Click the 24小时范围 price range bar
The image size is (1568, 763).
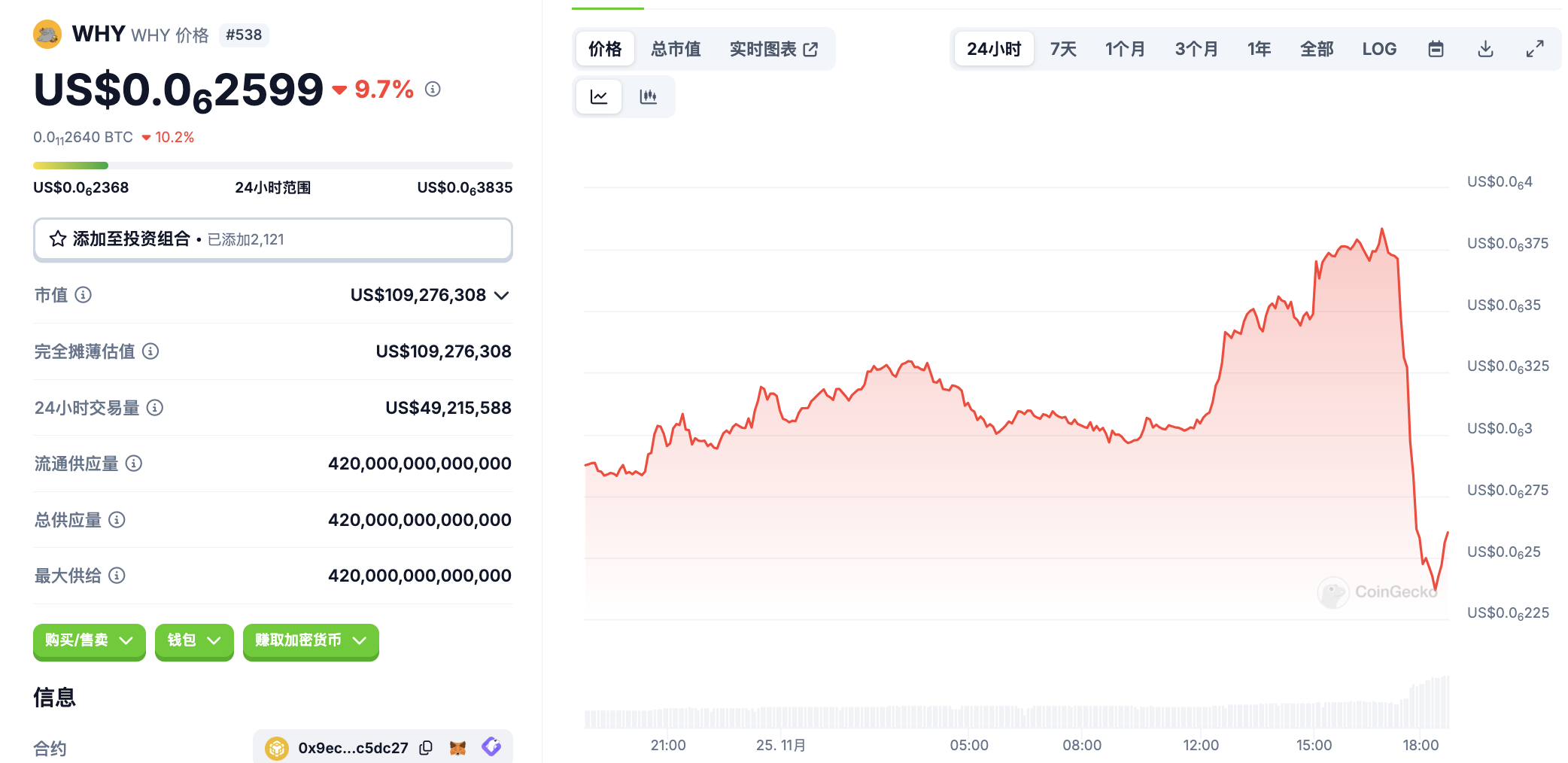272,166
